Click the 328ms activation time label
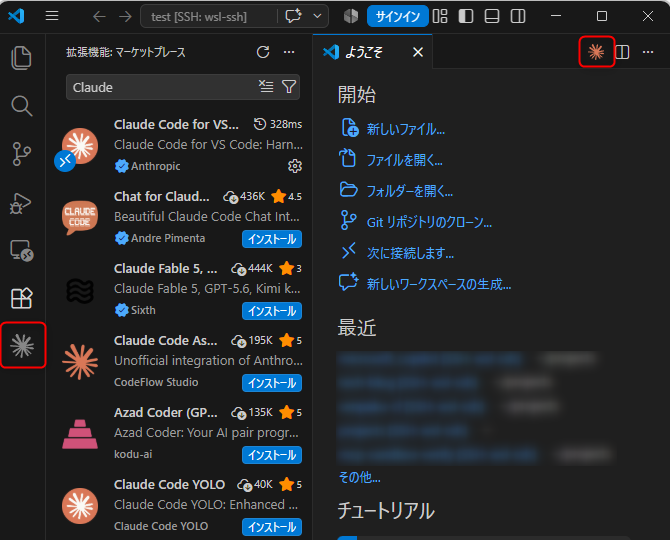 pos(285,124)
